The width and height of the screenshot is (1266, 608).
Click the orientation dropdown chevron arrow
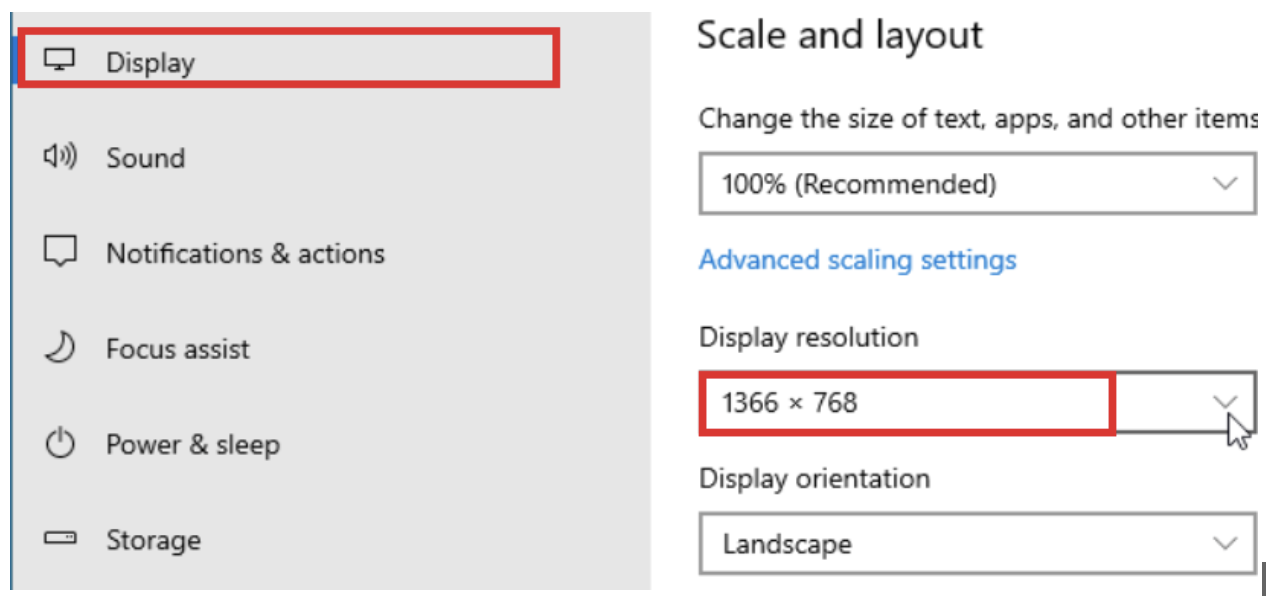1225,543
